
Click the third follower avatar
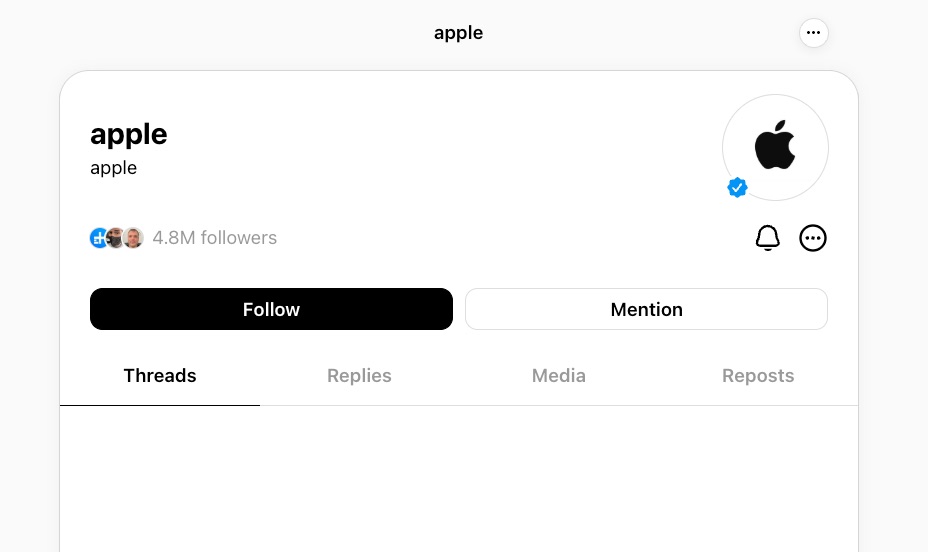pyautogui.click(x=134, y=238)
